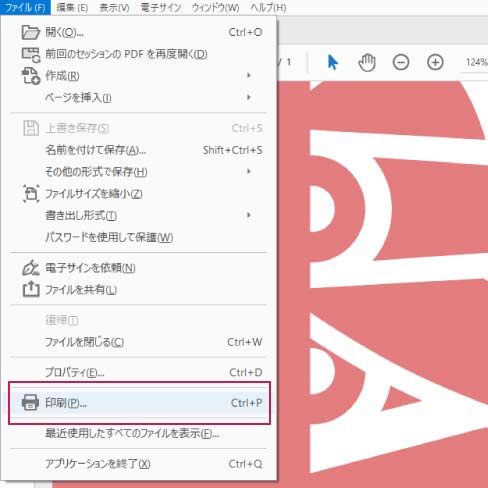The image size is (488, 488).
Task: Click the 電子サインを依頼 pen icon
Action: 30,268
